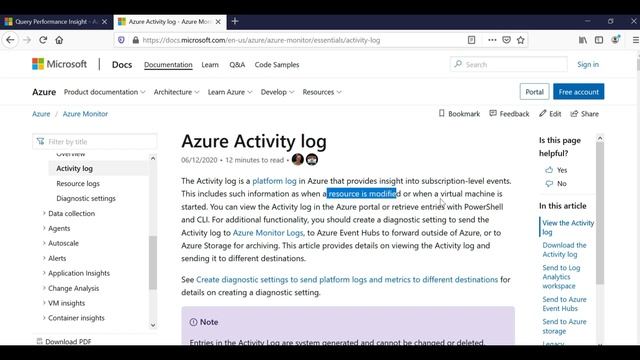Expand Data collection tree node
This screenshot has width=640, height=360.
(x=44, y=213)
